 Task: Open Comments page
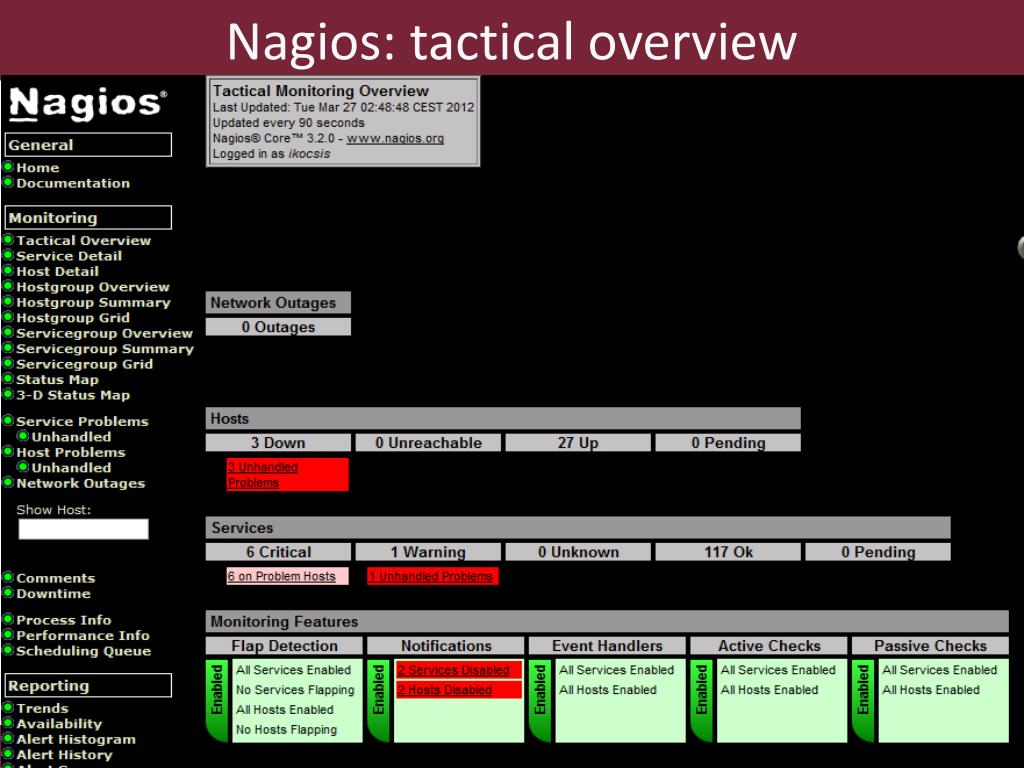[56, 579]
